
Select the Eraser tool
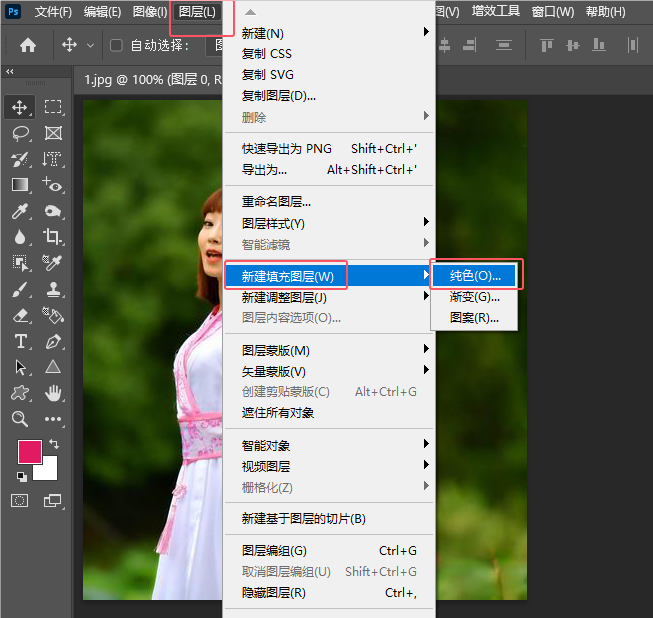[x=20, y=315]
